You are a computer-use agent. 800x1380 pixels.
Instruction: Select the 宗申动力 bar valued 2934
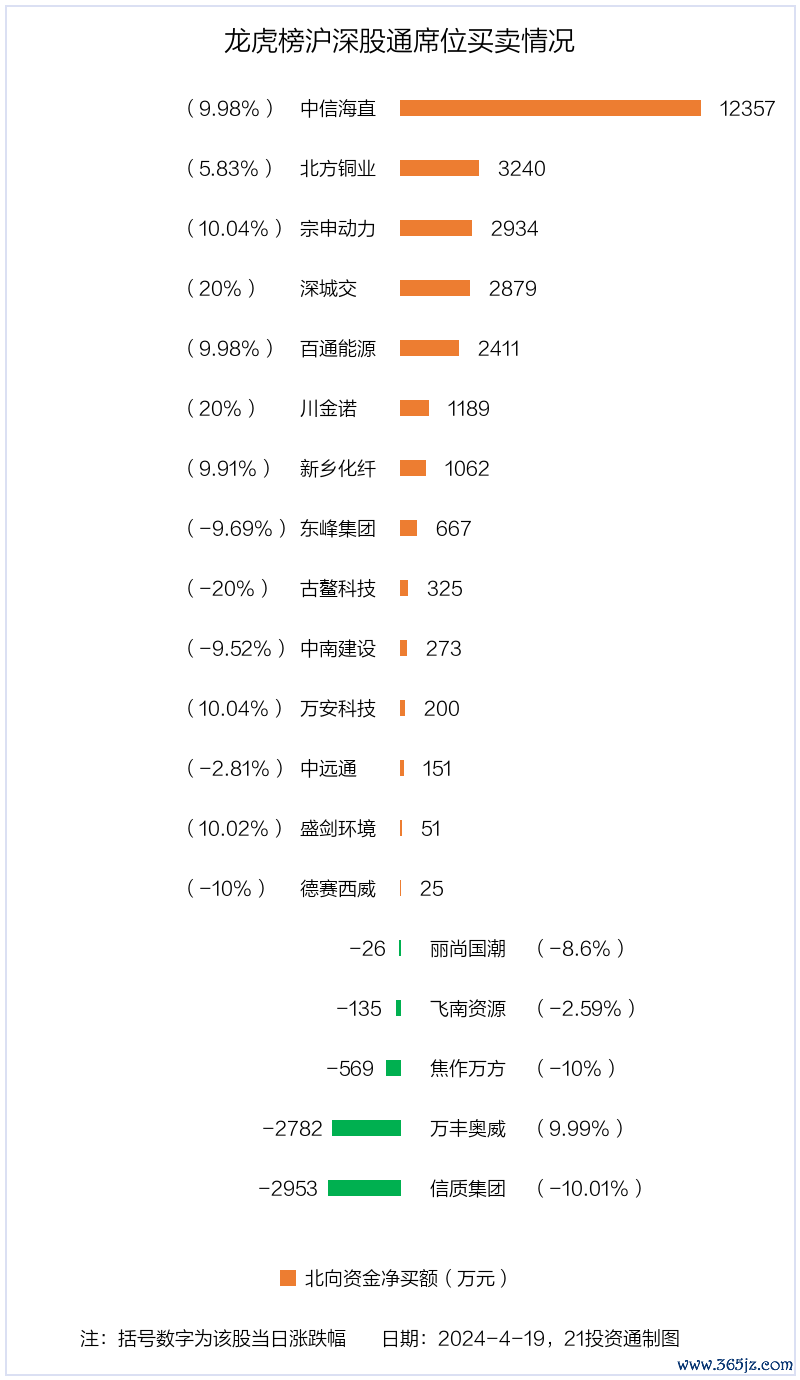pyautogui.click(x=436, y=228)
